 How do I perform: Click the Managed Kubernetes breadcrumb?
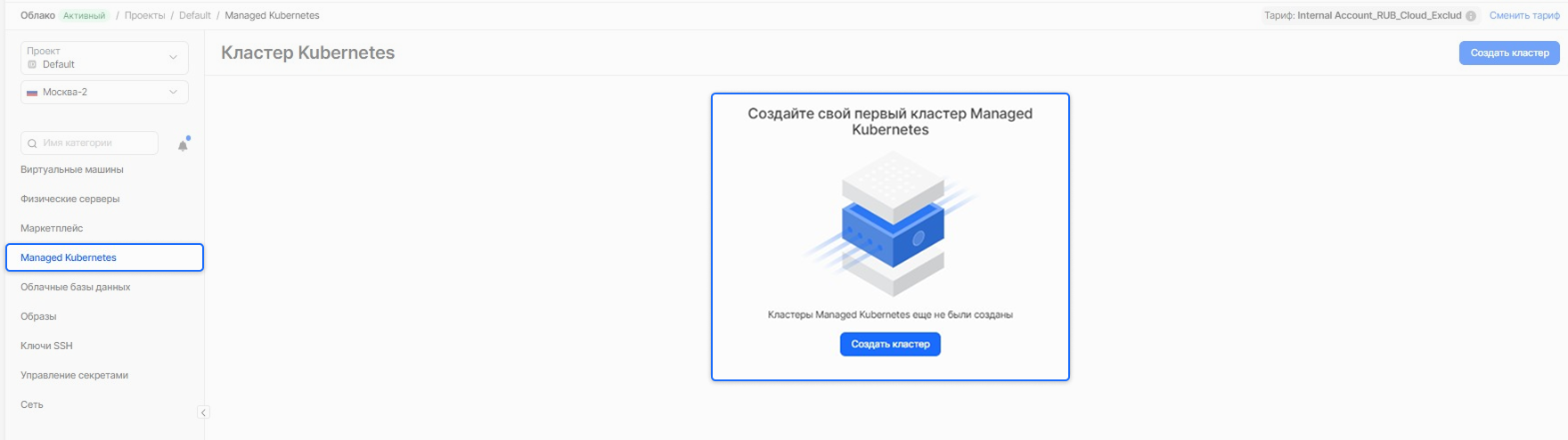tap(272, 16)
